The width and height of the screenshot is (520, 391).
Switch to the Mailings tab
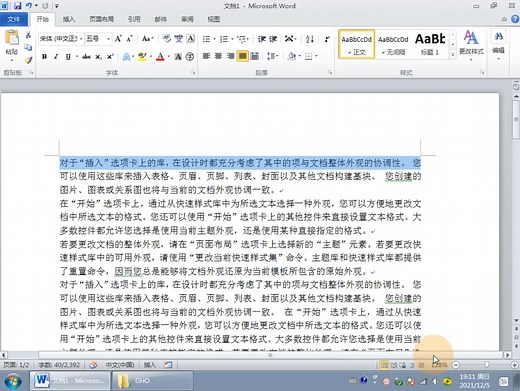tap(161, 19)
